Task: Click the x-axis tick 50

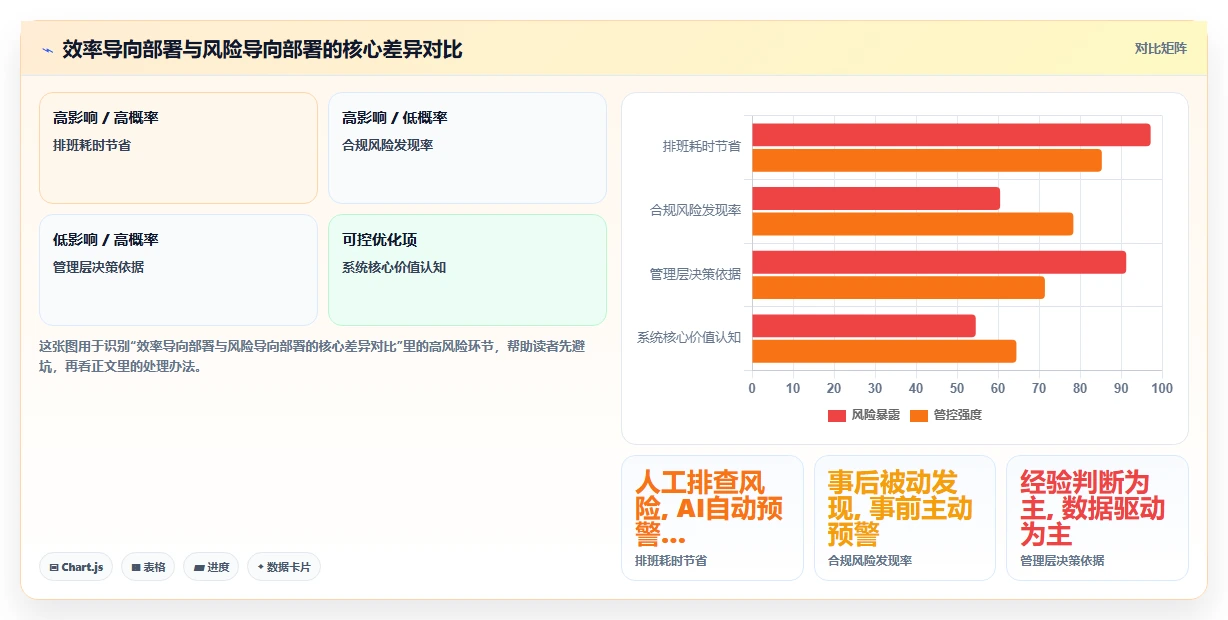Action: click(x=957, y=388)
